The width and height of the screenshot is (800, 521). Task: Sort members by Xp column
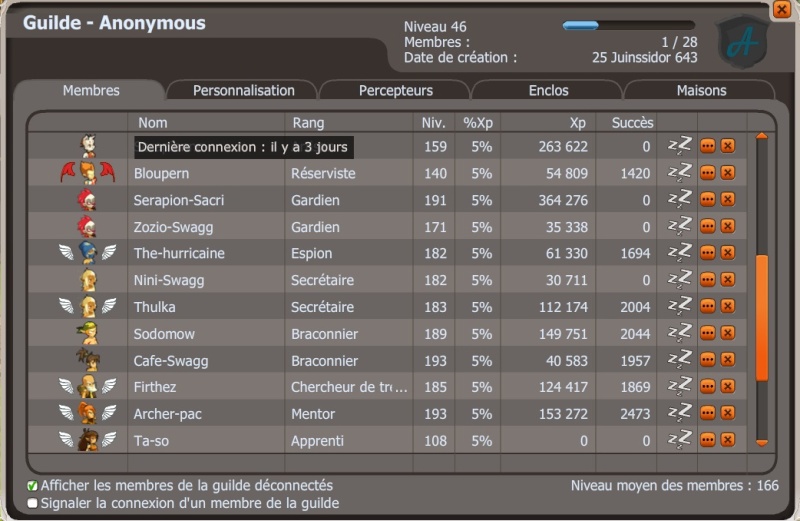[578, 122]
